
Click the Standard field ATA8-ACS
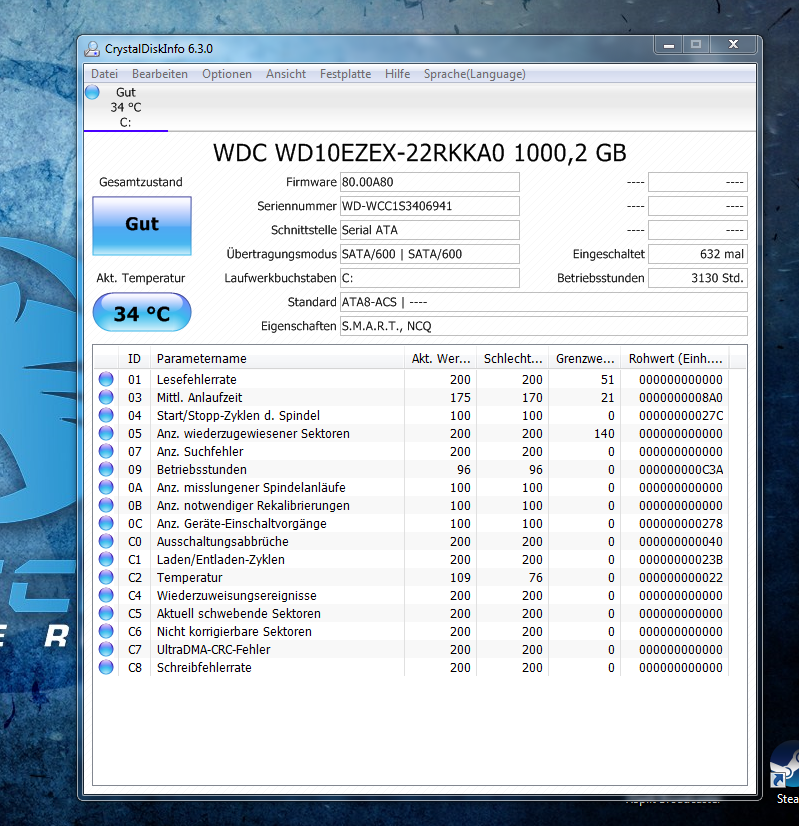pos(544,302)
